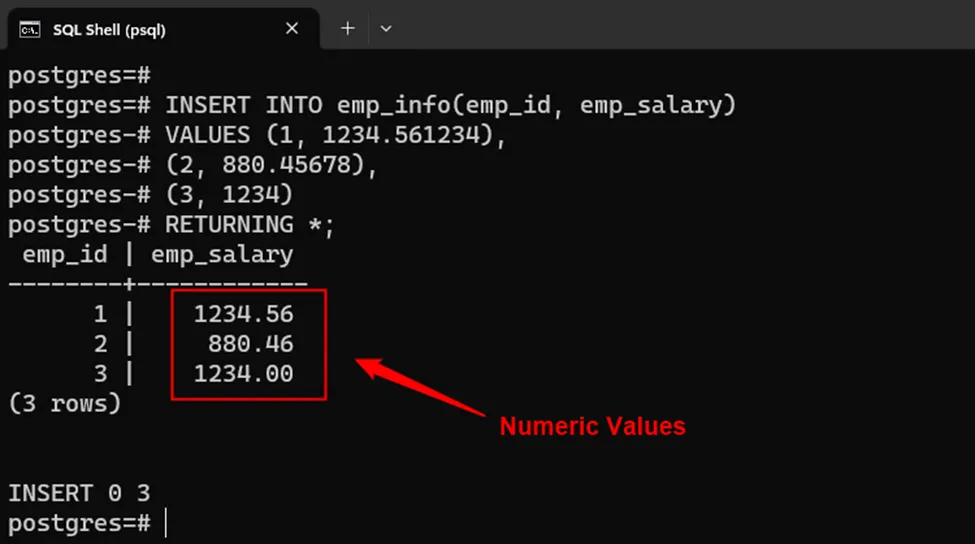Select the 880.46 salary value
Viewport: 975px width, 544px height.
[x=251, y=344]
